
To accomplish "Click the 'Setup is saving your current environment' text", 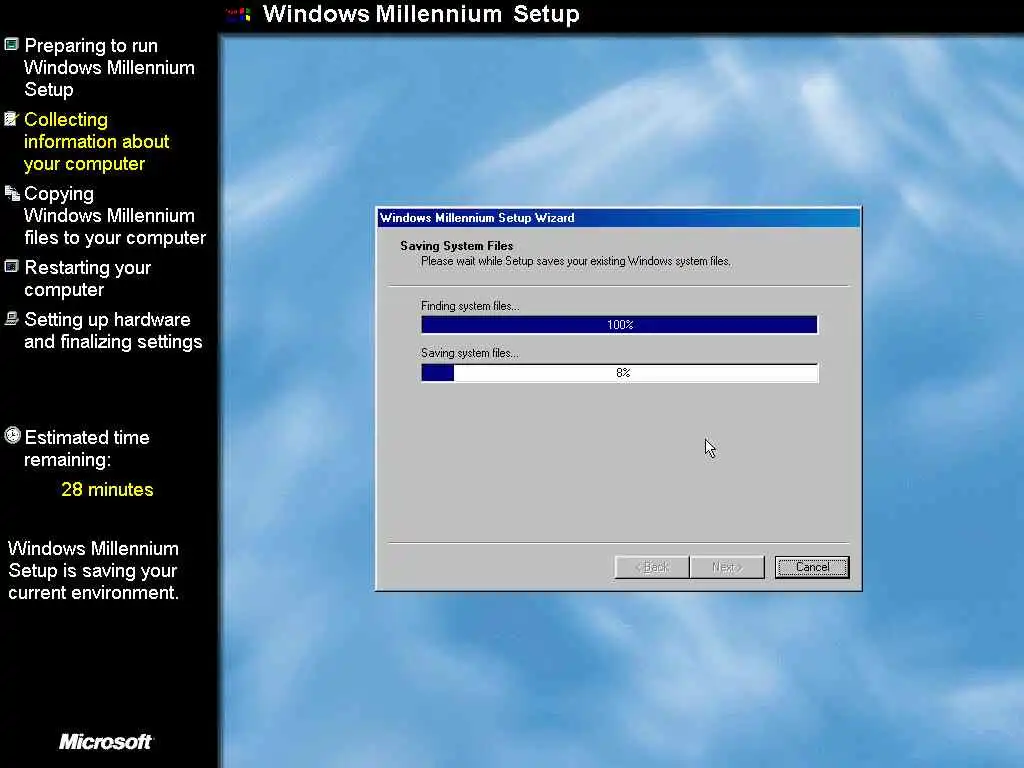I will point(93,570).
